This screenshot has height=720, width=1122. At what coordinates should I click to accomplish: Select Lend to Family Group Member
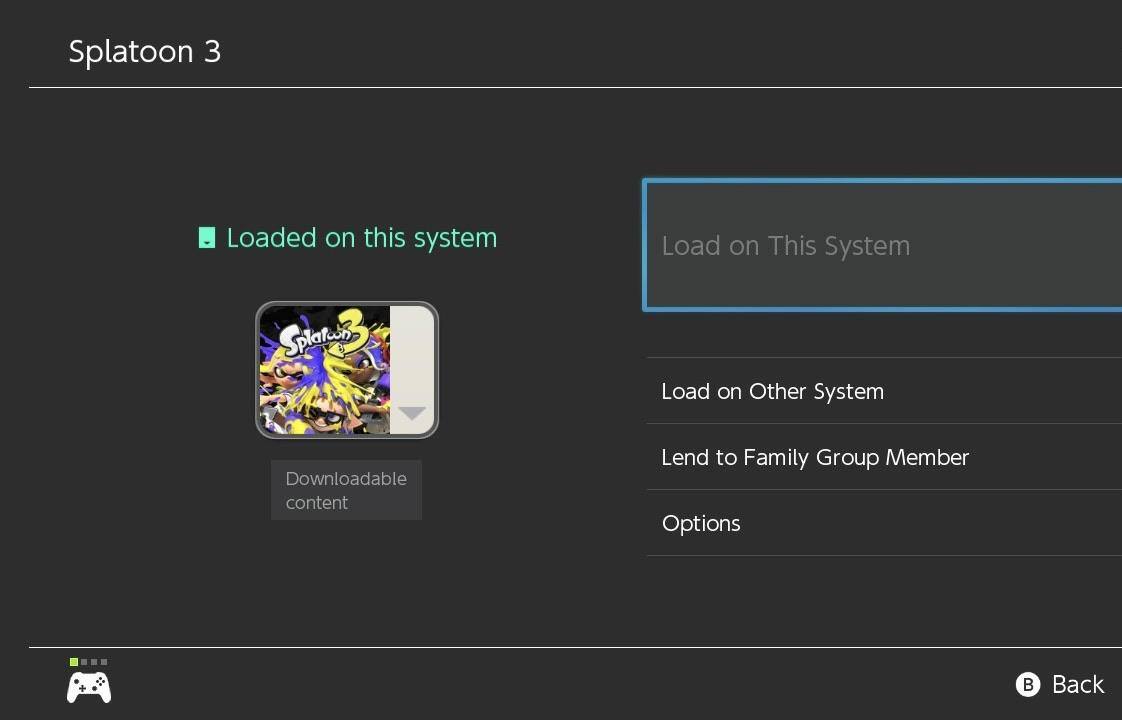[x=815, y=457]
